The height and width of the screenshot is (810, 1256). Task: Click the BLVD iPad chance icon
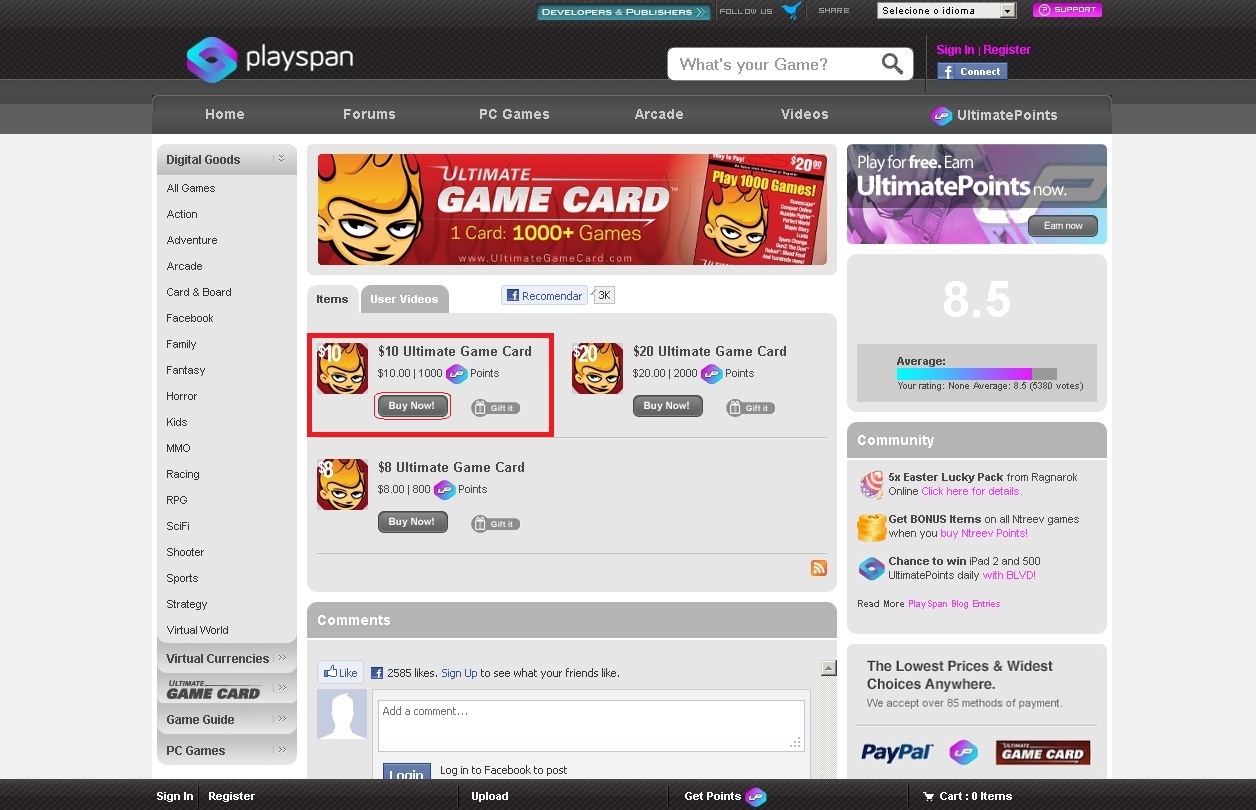(x=871, y=568)
